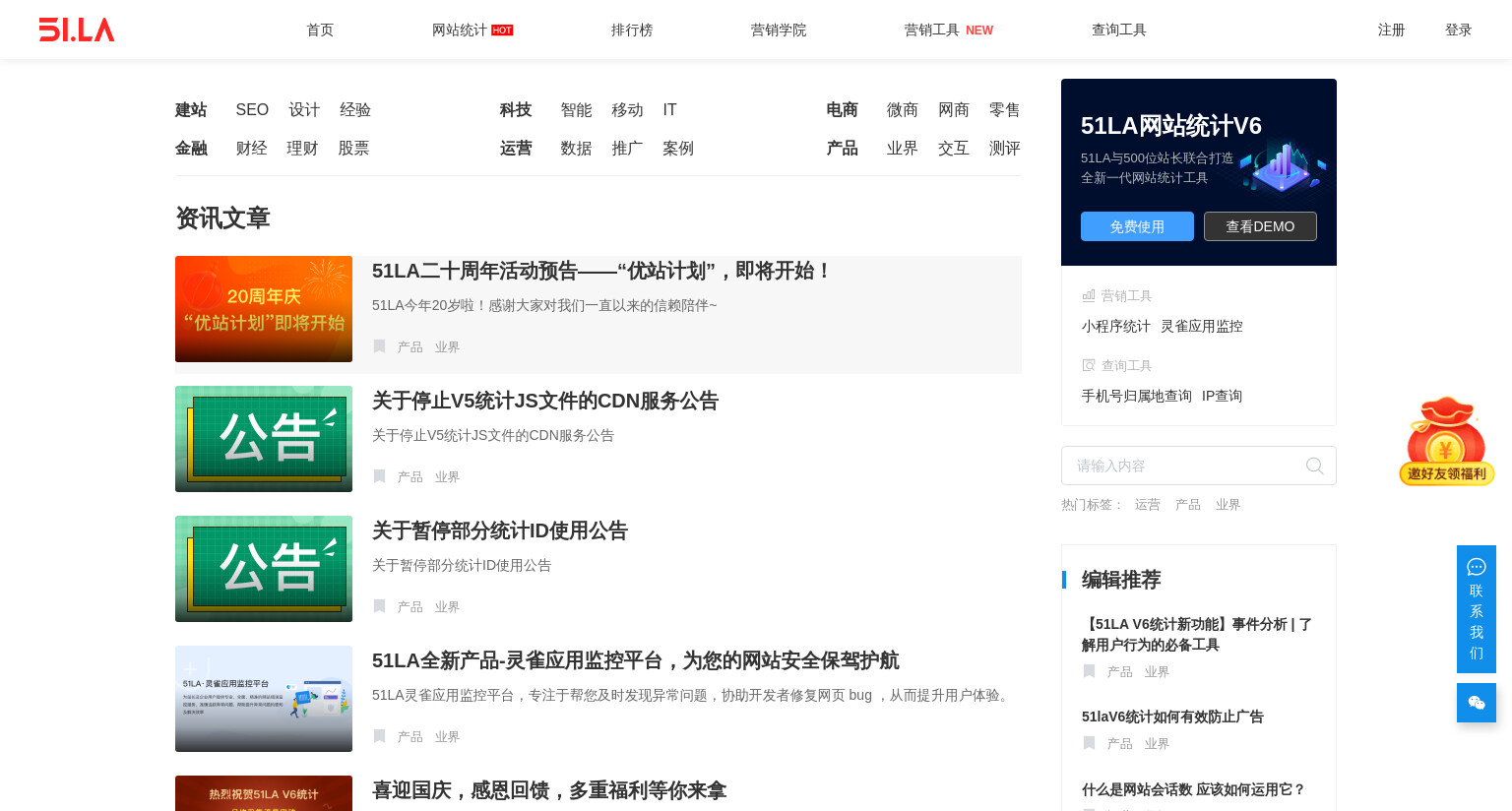1512x811 pixels.
Task: Select the 推广 category link
Action: tap(627, 149)
